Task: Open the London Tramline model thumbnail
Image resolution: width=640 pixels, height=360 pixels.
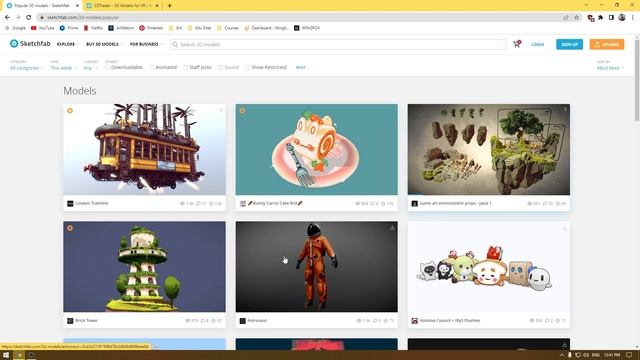Action: pos(144,149)
